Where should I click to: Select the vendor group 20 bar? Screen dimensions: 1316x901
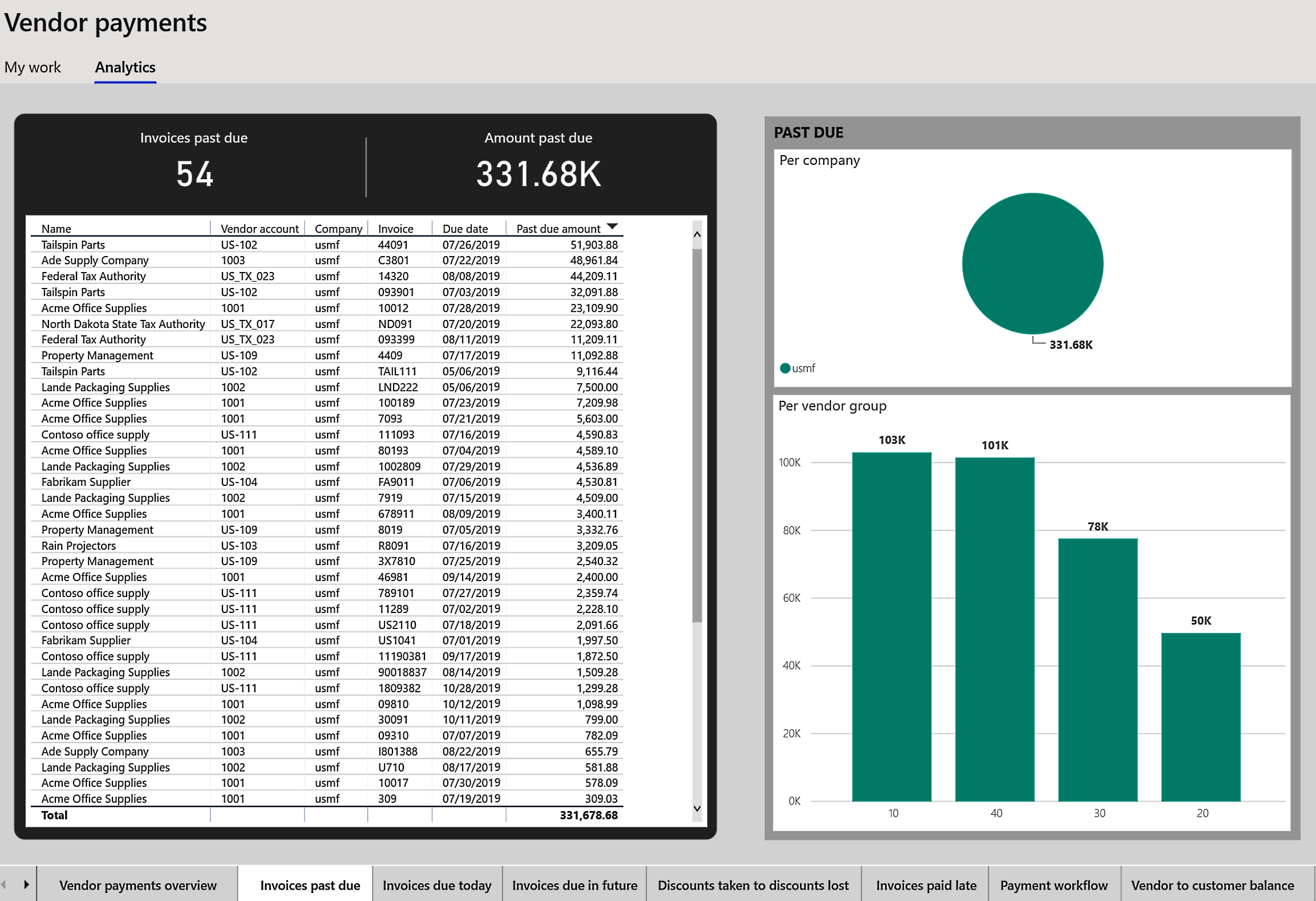tap(1200, 716)
